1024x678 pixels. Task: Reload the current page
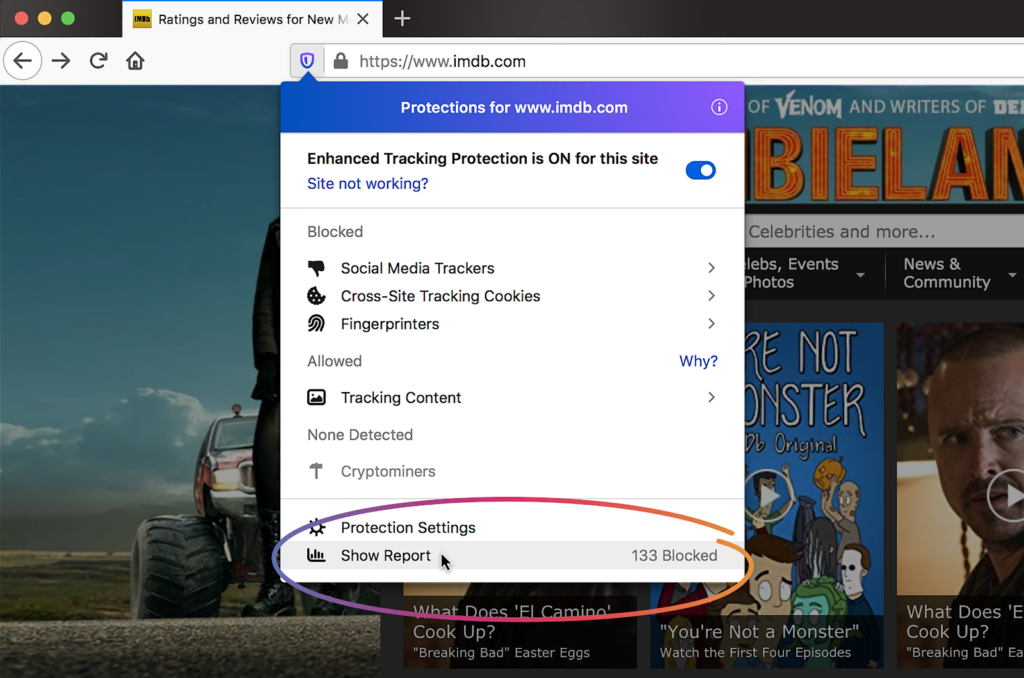(98, 61)
